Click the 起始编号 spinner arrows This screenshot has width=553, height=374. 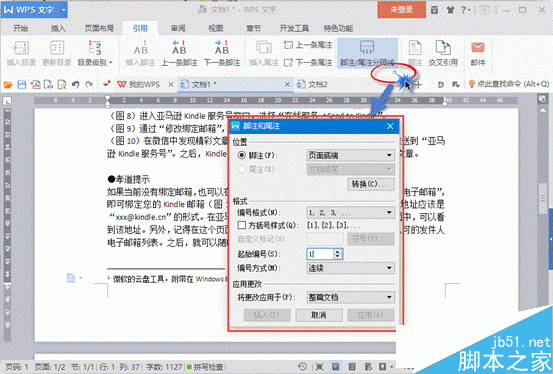[338, 254]
